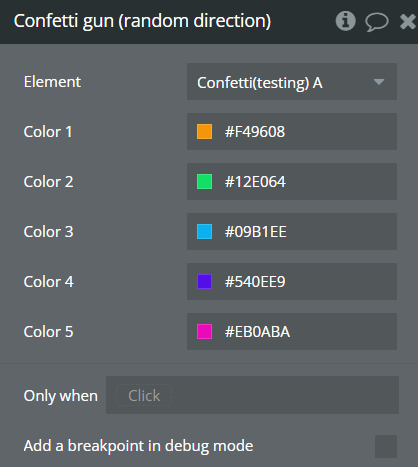Open the comment bubble icon
Viewport: 418px width, 467px height.
coord(377,22)
